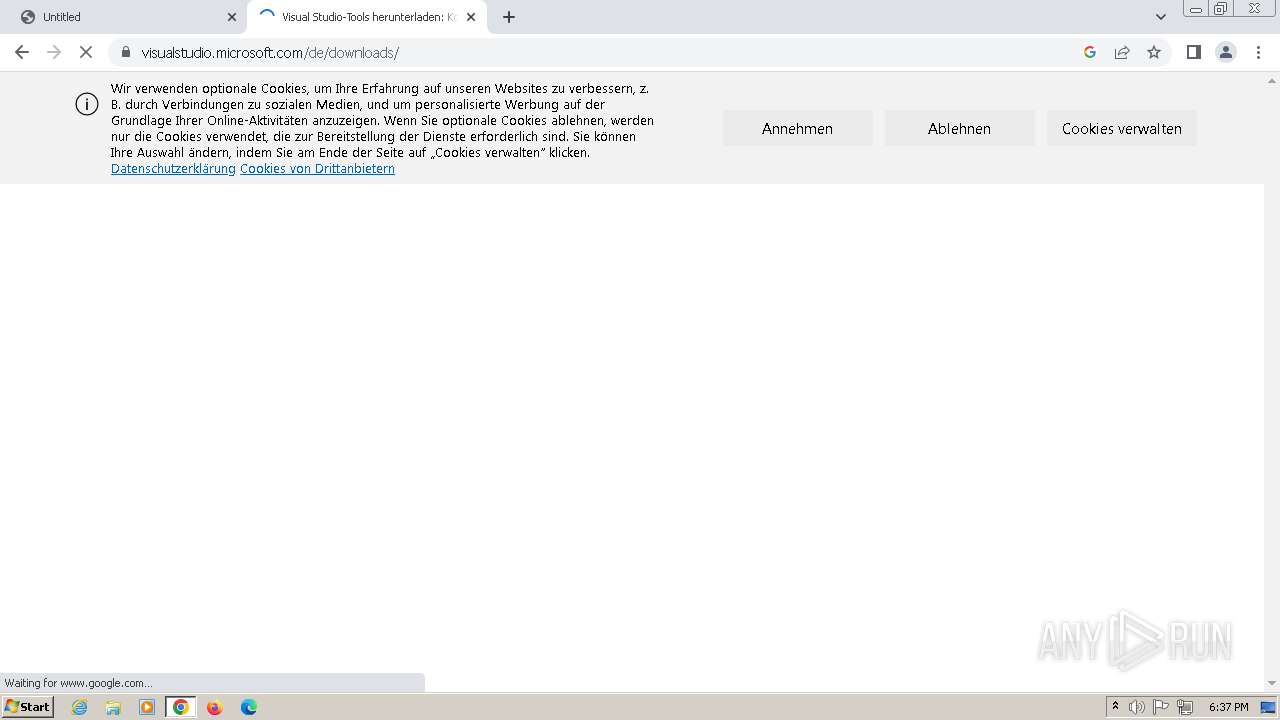1280x720 pixels.
Task: Share this page icon
Action: click(1122, 52)
